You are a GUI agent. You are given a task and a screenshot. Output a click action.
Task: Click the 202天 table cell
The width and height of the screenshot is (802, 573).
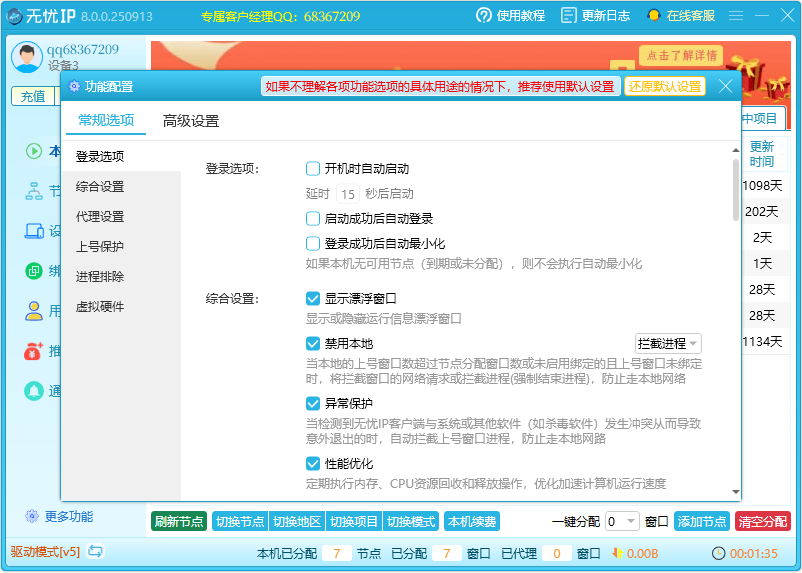pos(762,212)
